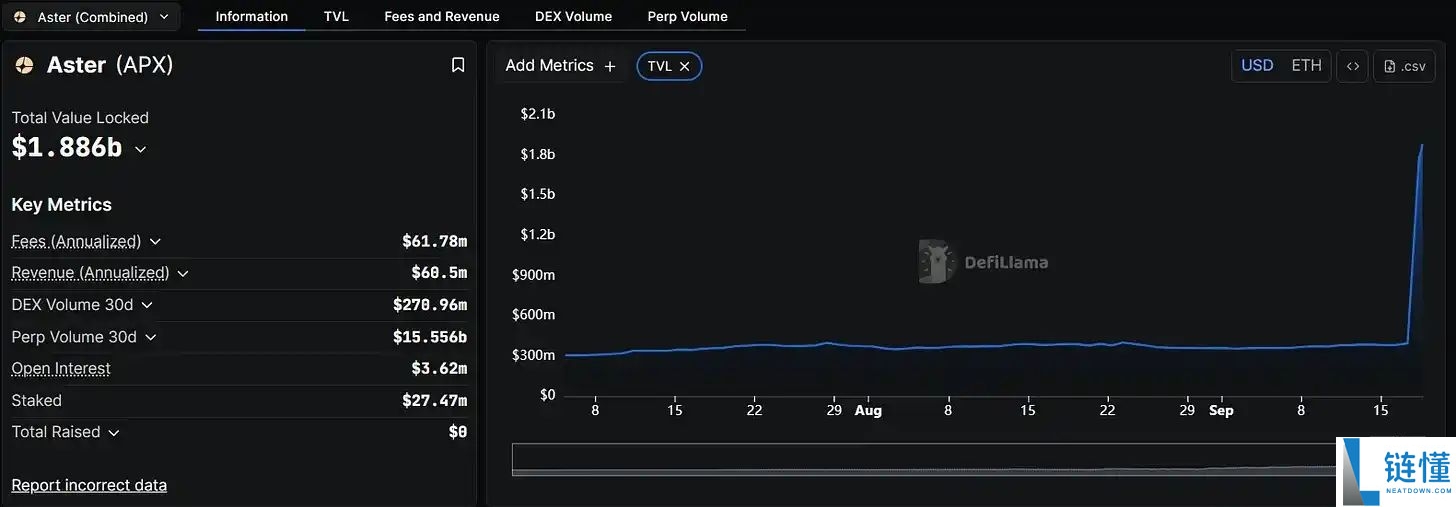Viewport: 1456px width, 507px height.
Task: Open the Perp Volume tab
Action: [x=688, y=16]
